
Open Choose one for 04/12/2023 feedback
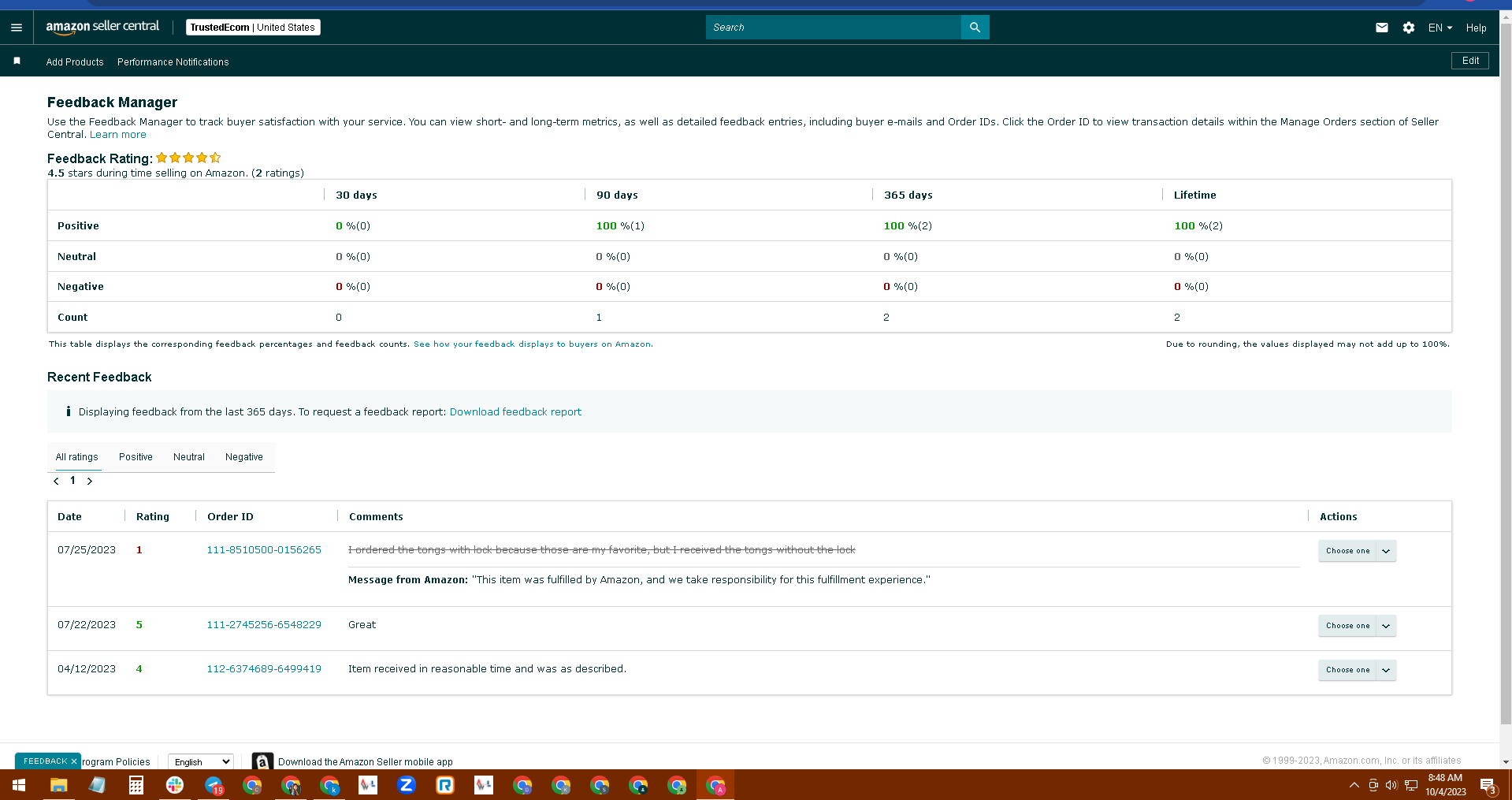1357,670
